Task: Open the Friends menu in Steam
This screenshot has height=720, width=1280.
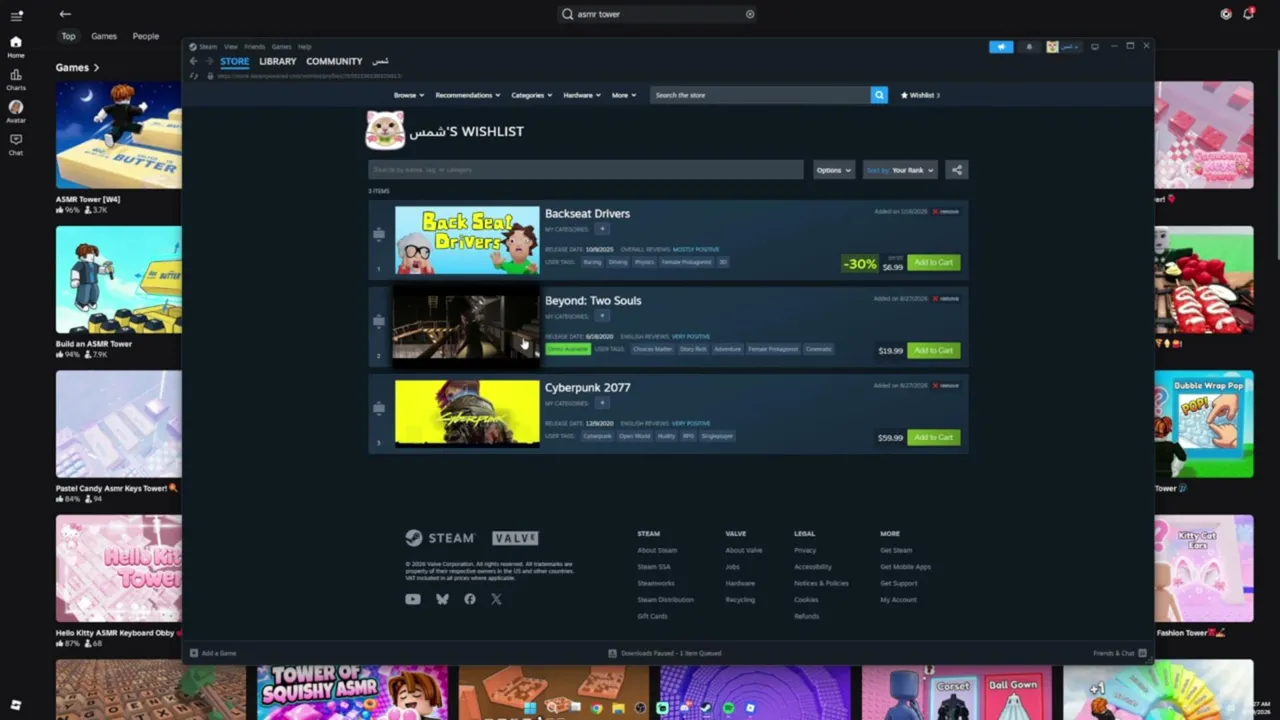Action: tap(255, 47)
